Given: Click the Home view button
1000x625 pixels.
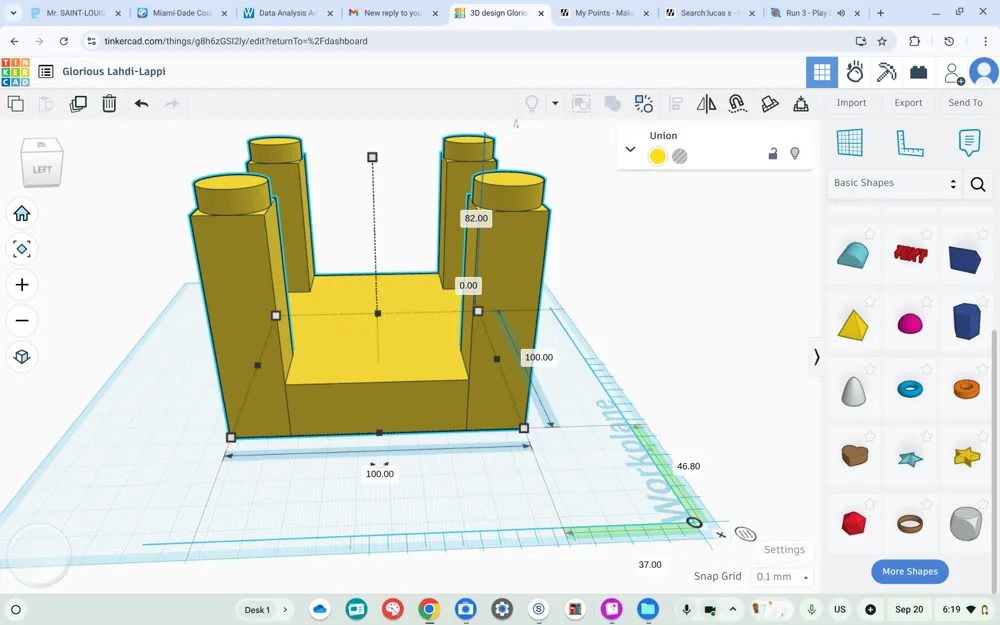Looking at the screenshot, I should coord(22,213).
